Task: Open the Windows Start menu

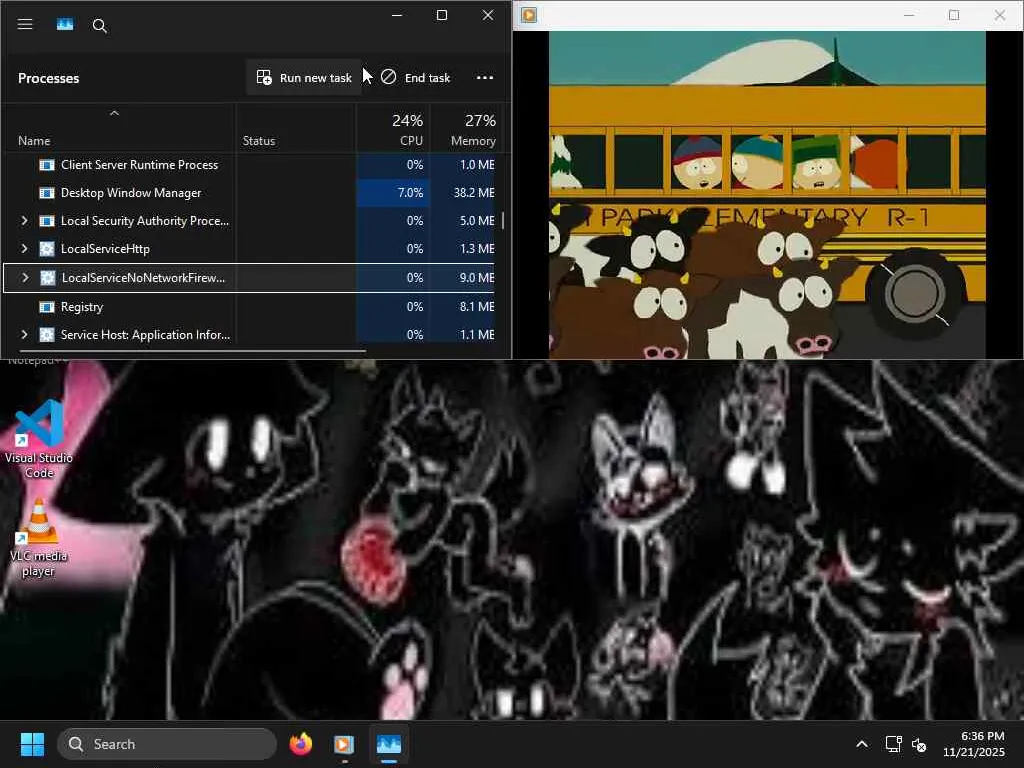Action: (x=32, y=744)
